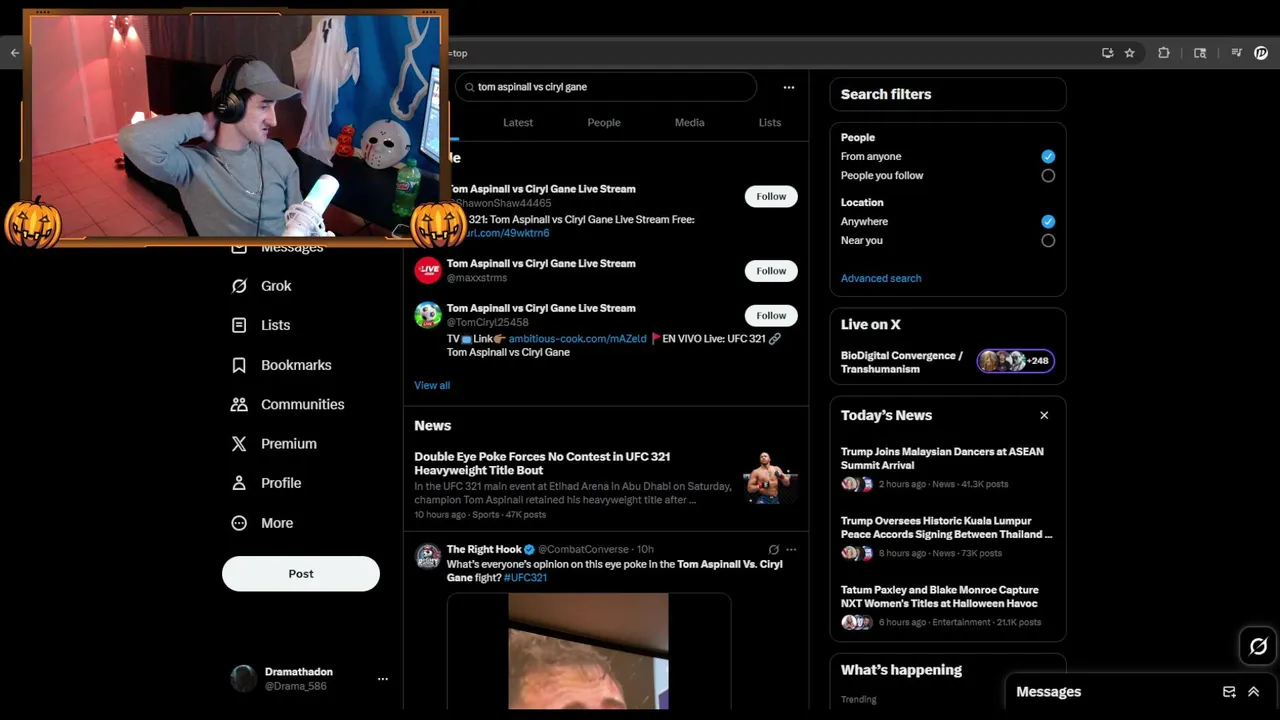Click the #UFC321 hashtag
The image size is (1280, 720).
(x=525, y=577)
